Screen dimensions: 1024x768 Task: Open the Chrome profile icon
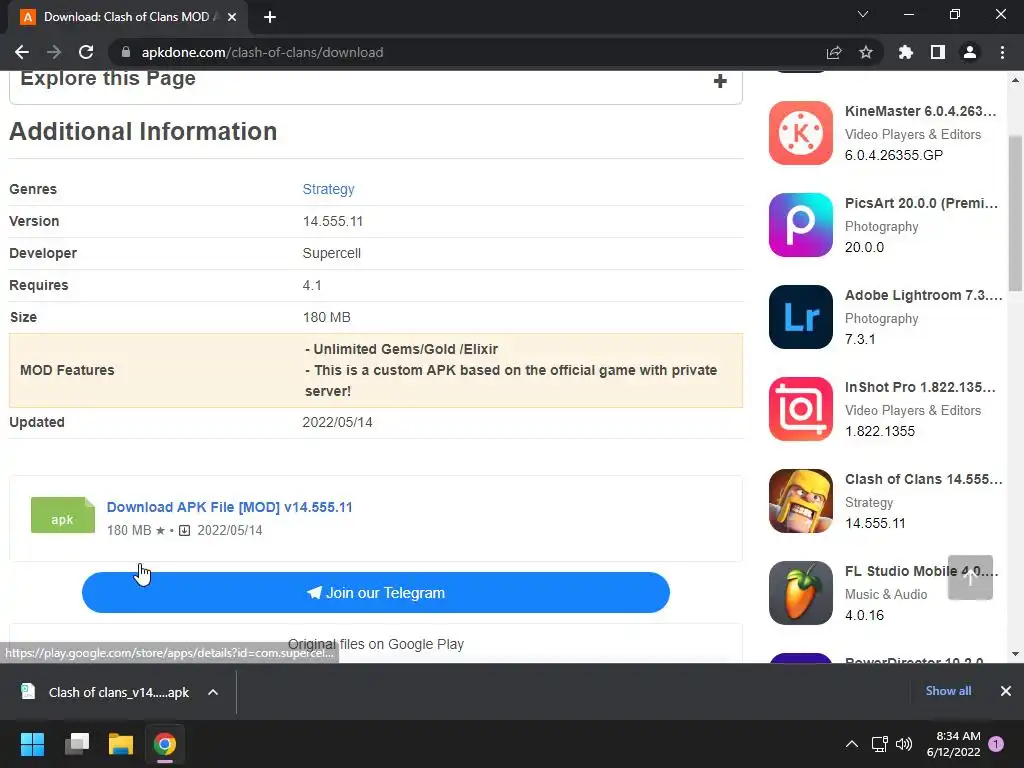970,52
